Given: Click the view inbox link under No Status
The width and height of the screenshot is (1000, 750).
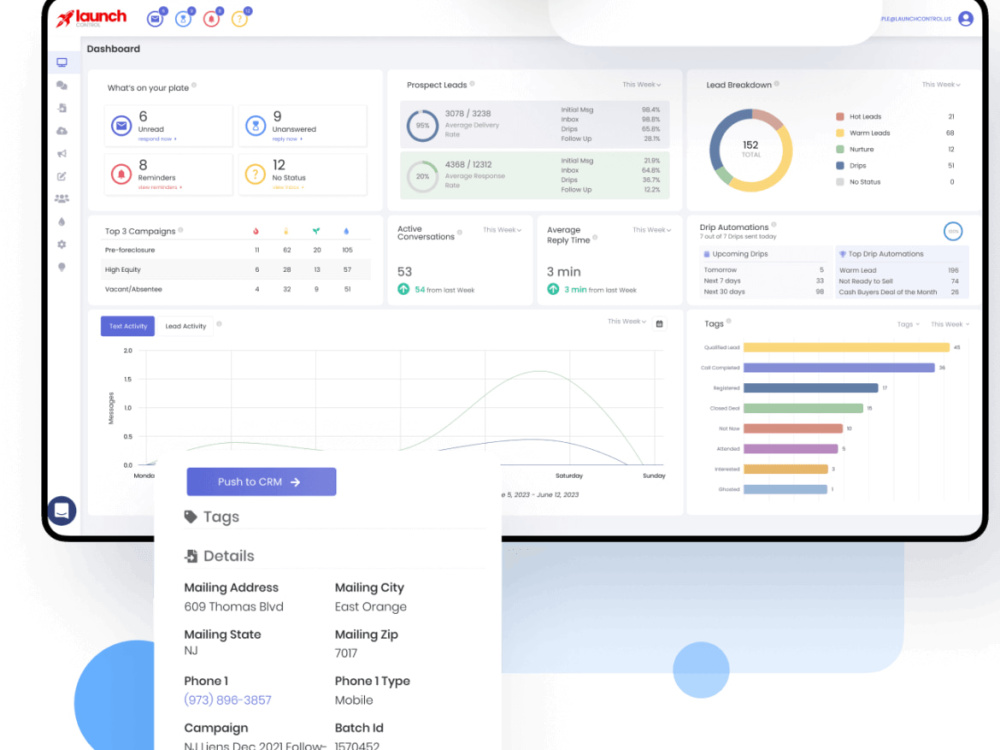Looking at the screenshot, I should 287,188.
